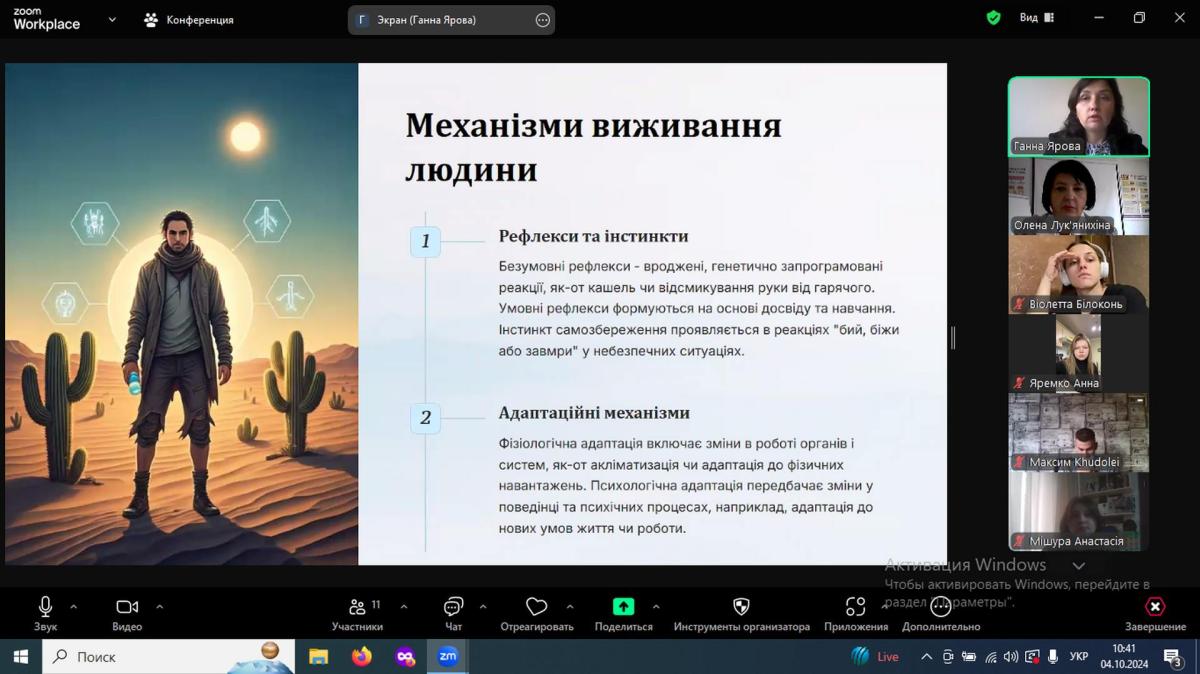Toggle microphone mute (Звук)
This screenshot has width=1200, height=674.
(x=45, y=607)
